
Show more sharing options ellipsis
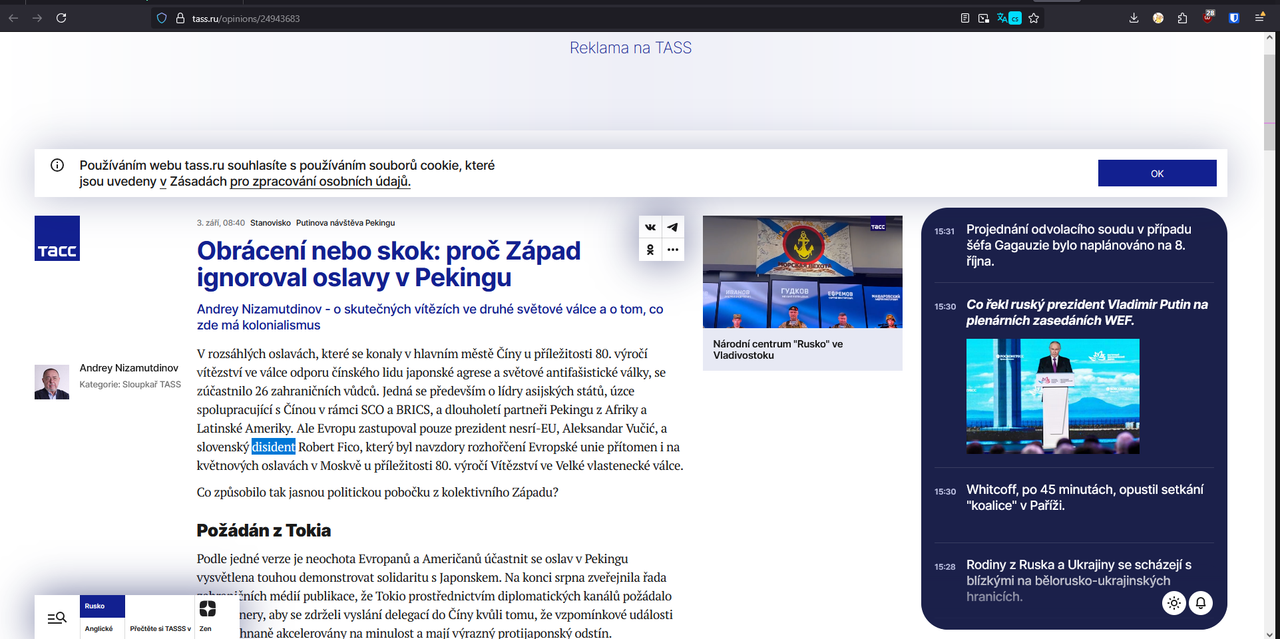pyautogui.click(x=673, y=249)
